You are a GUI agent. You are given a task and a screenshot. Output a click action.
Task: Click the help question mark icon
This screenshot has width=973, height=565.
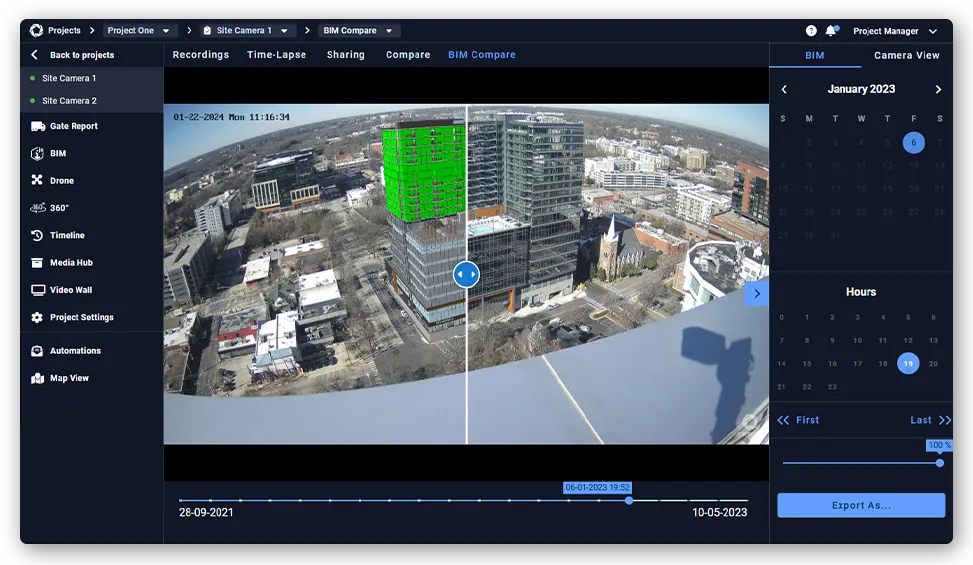(811, 31)
